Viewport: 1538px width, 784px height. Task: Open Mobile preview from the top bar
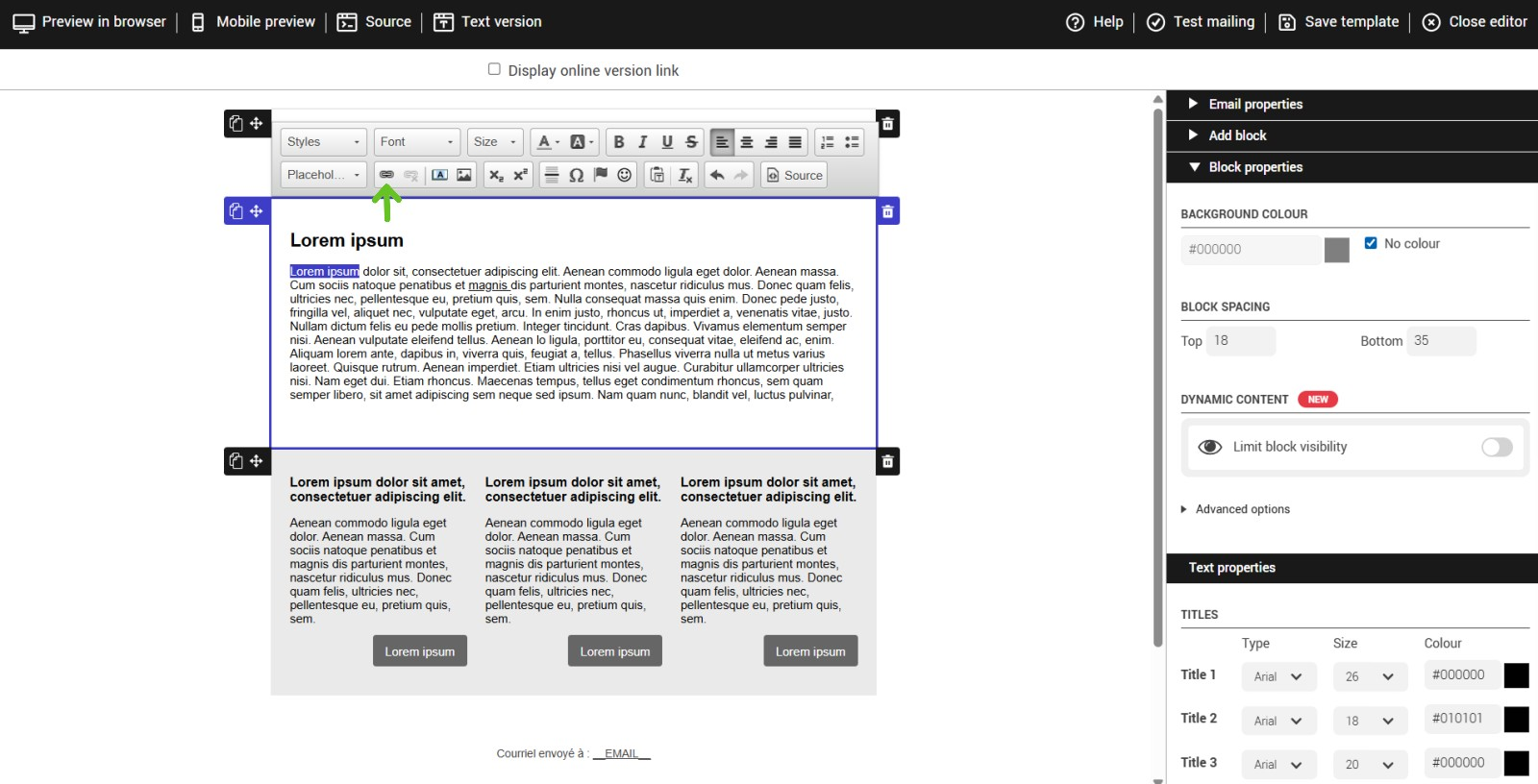(253, 22)
